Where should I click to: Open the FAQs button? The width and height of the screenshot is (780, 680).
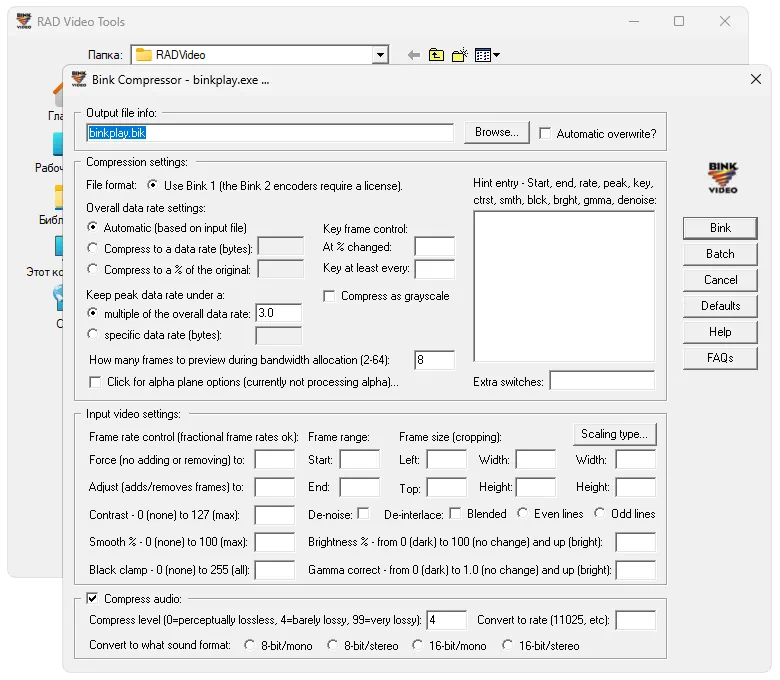[x=720, y=358]
